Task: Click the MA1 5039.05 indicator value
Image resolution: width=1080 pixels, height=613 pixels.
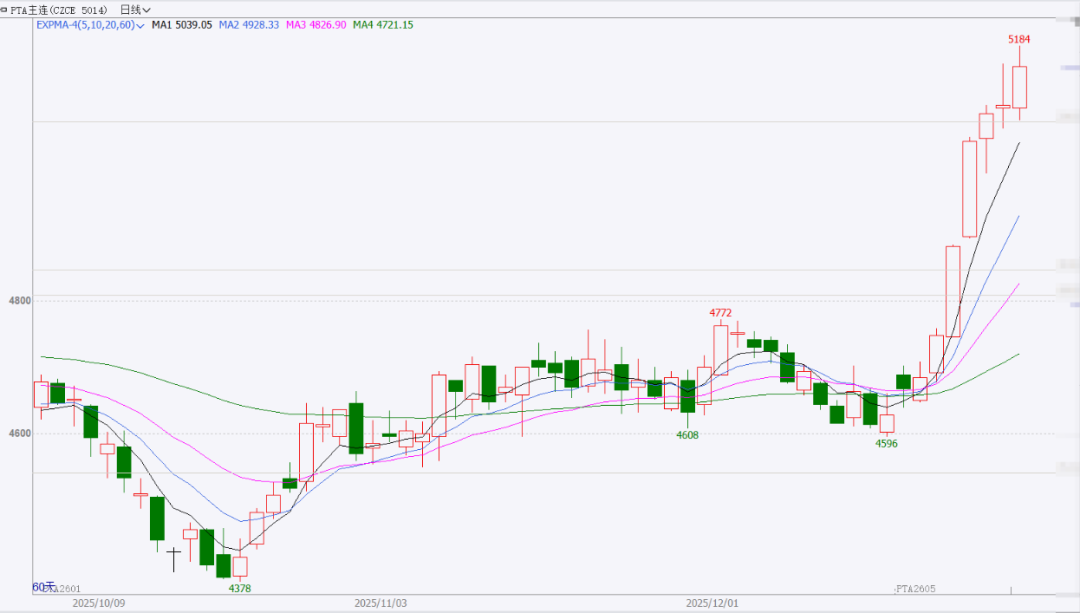Action: pos(182,25)
